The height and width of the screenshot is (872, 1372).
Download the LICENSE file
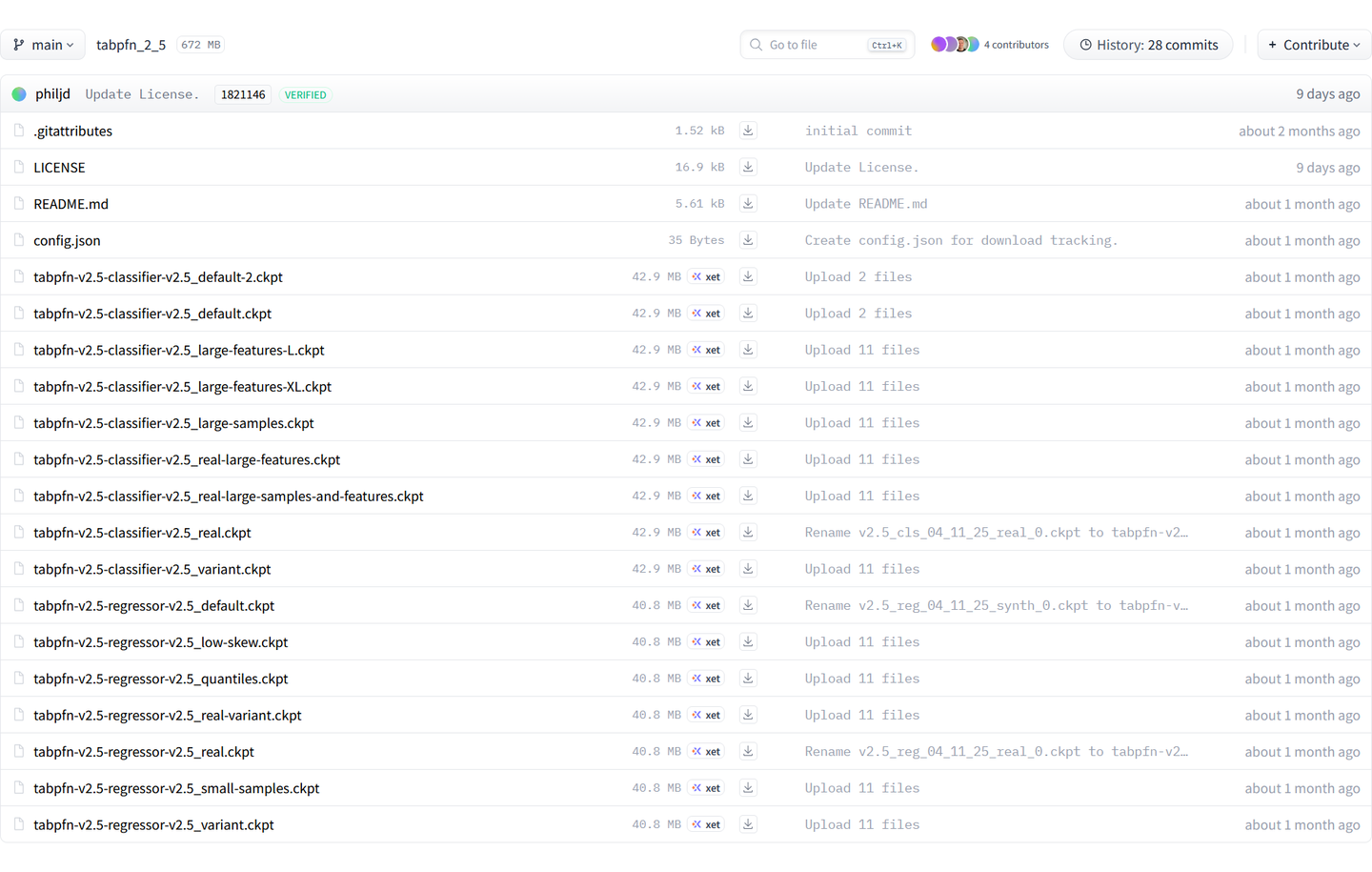748,167
